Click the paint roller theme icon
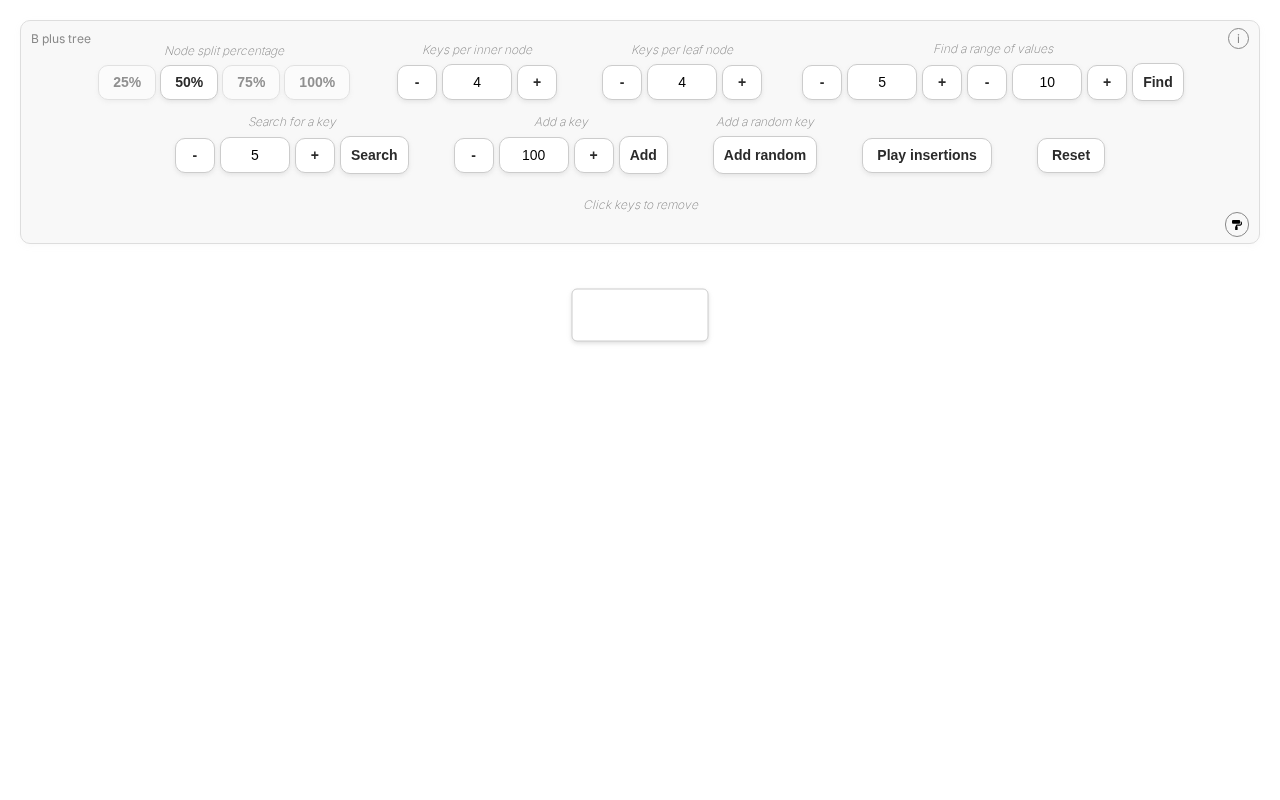The height and width of the screenshot is (800, 1280). click(x=1237, y=225)
